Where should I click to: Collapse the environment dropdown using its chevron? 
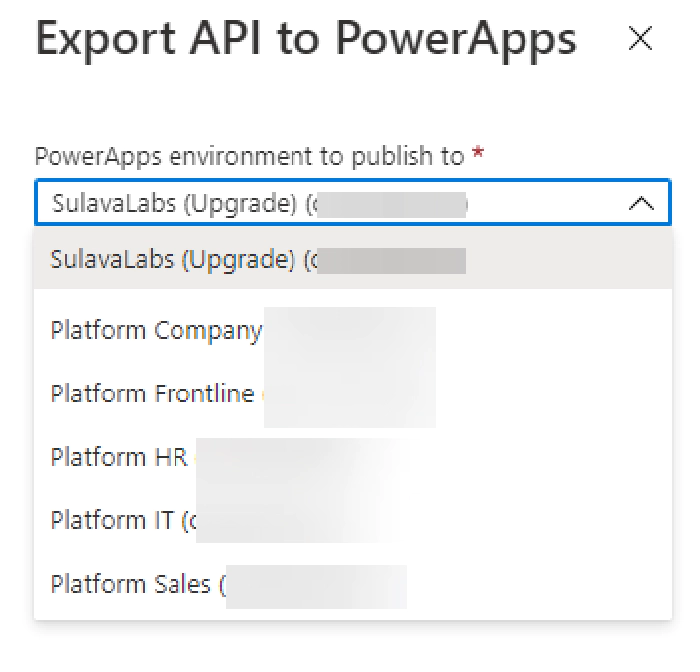pyautogui.click(x=640, y=204)
